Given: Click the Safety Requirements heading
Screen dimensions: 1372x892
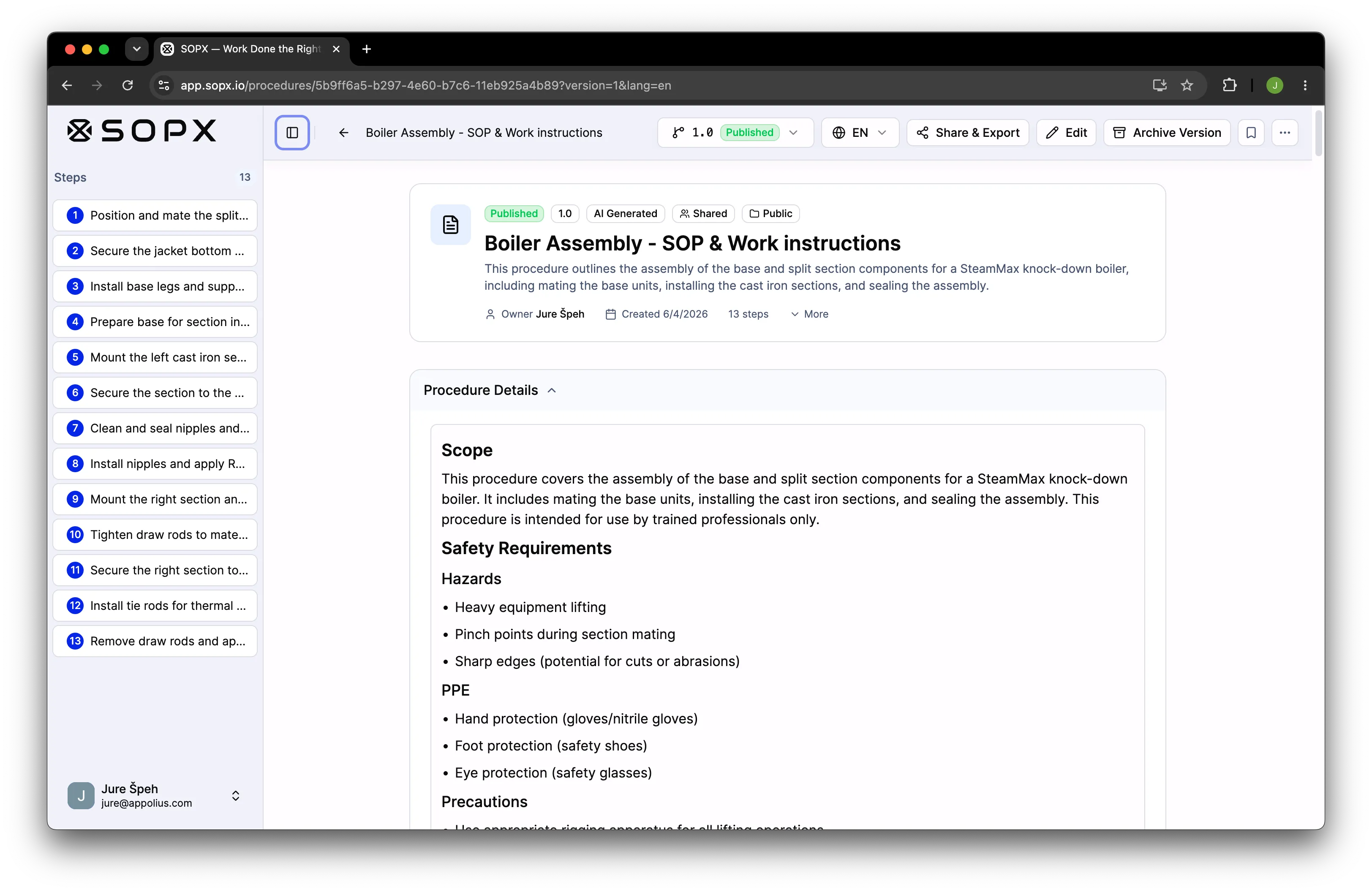Looking at the screenshot, I should (526, 548).
